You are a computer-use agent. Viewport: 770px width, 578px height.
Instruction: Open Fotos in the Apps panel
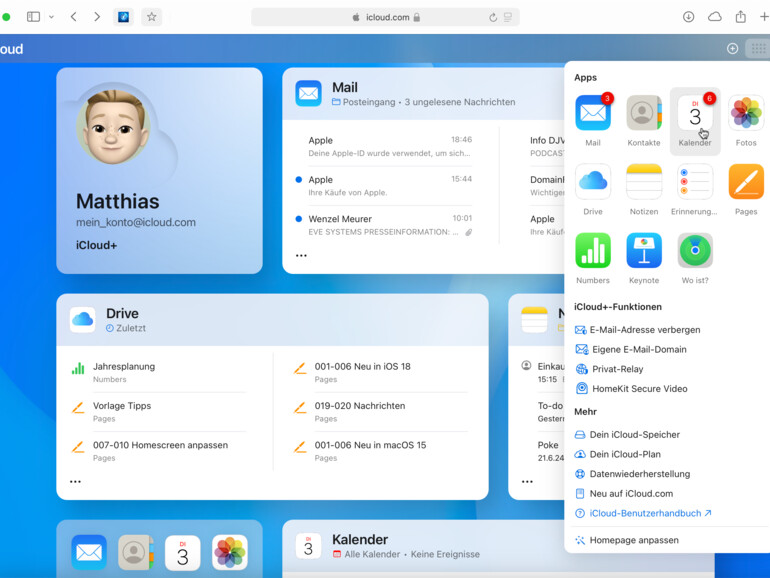pos(746,113)
